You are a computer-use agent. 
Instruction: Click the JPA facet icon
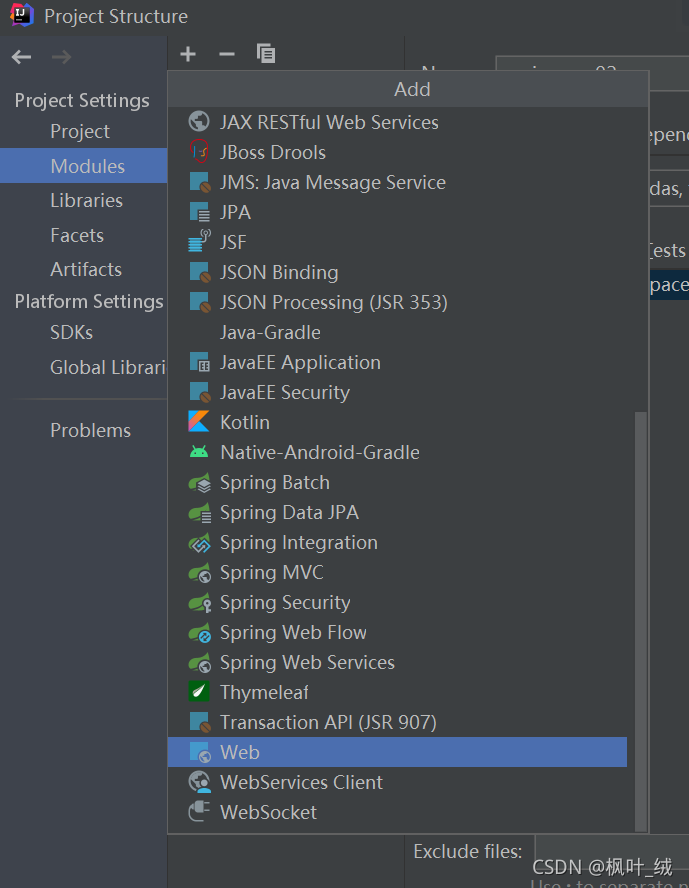coord(199,212)
